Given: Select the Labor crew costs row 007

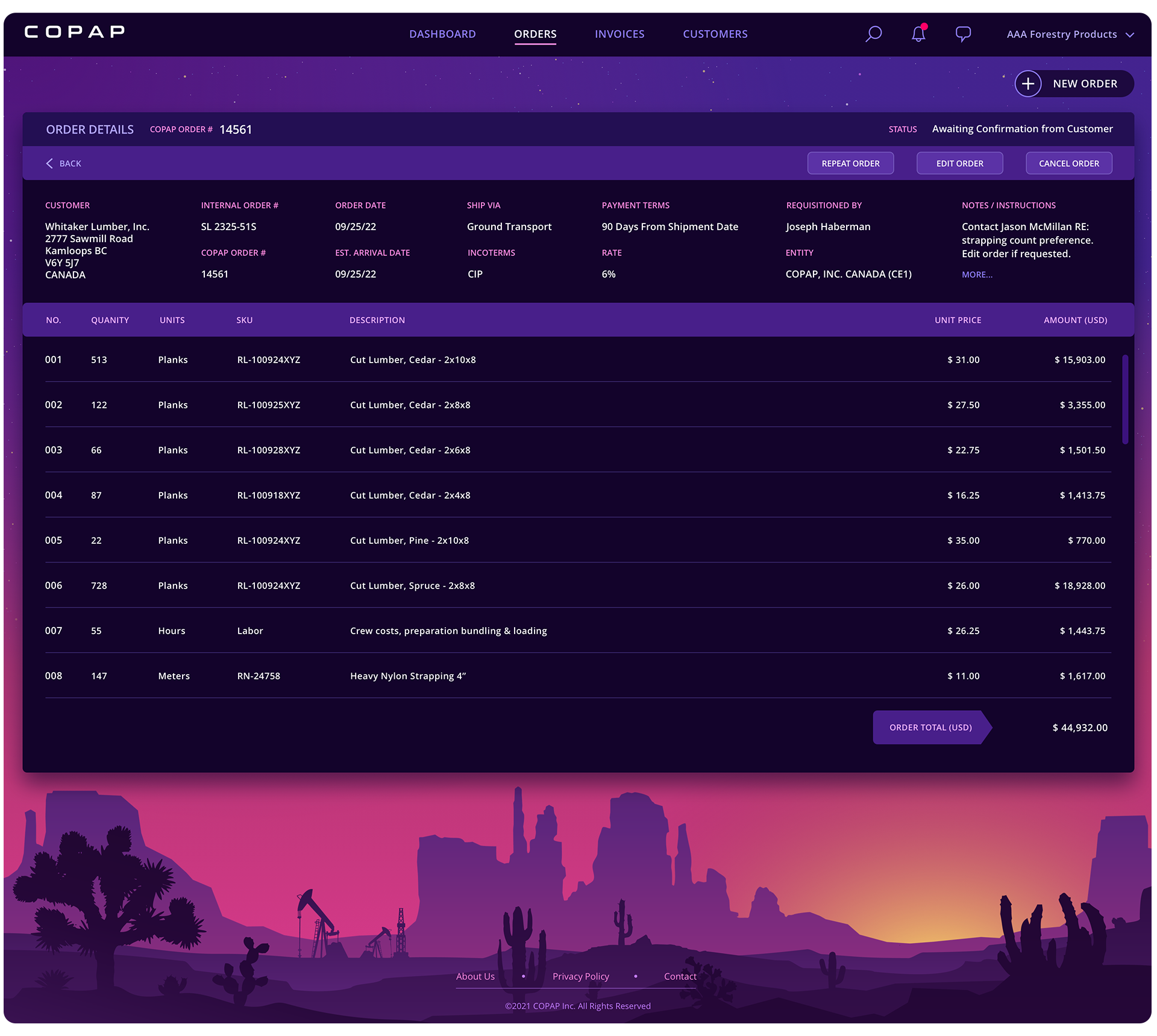Looking at the screenshot, I should point(578,631).
